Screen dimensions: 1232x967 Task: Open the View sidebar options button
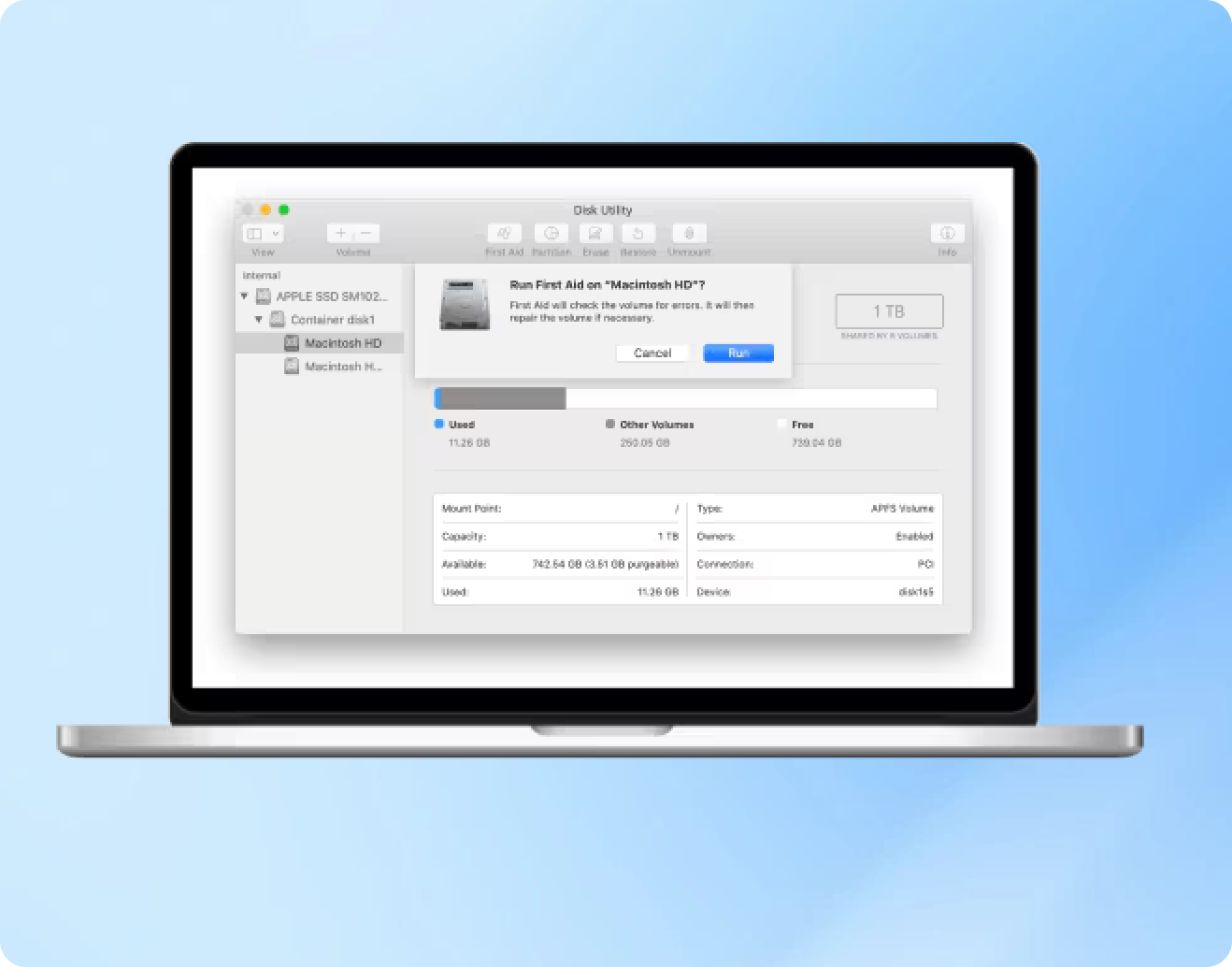263,234
